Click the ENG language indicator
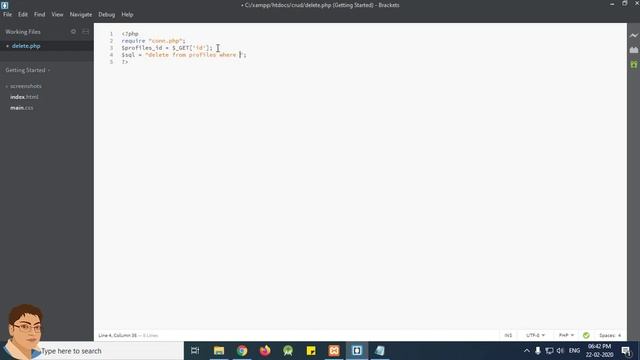640x360 pixels. pyautogui.click(x=574, y=351)
